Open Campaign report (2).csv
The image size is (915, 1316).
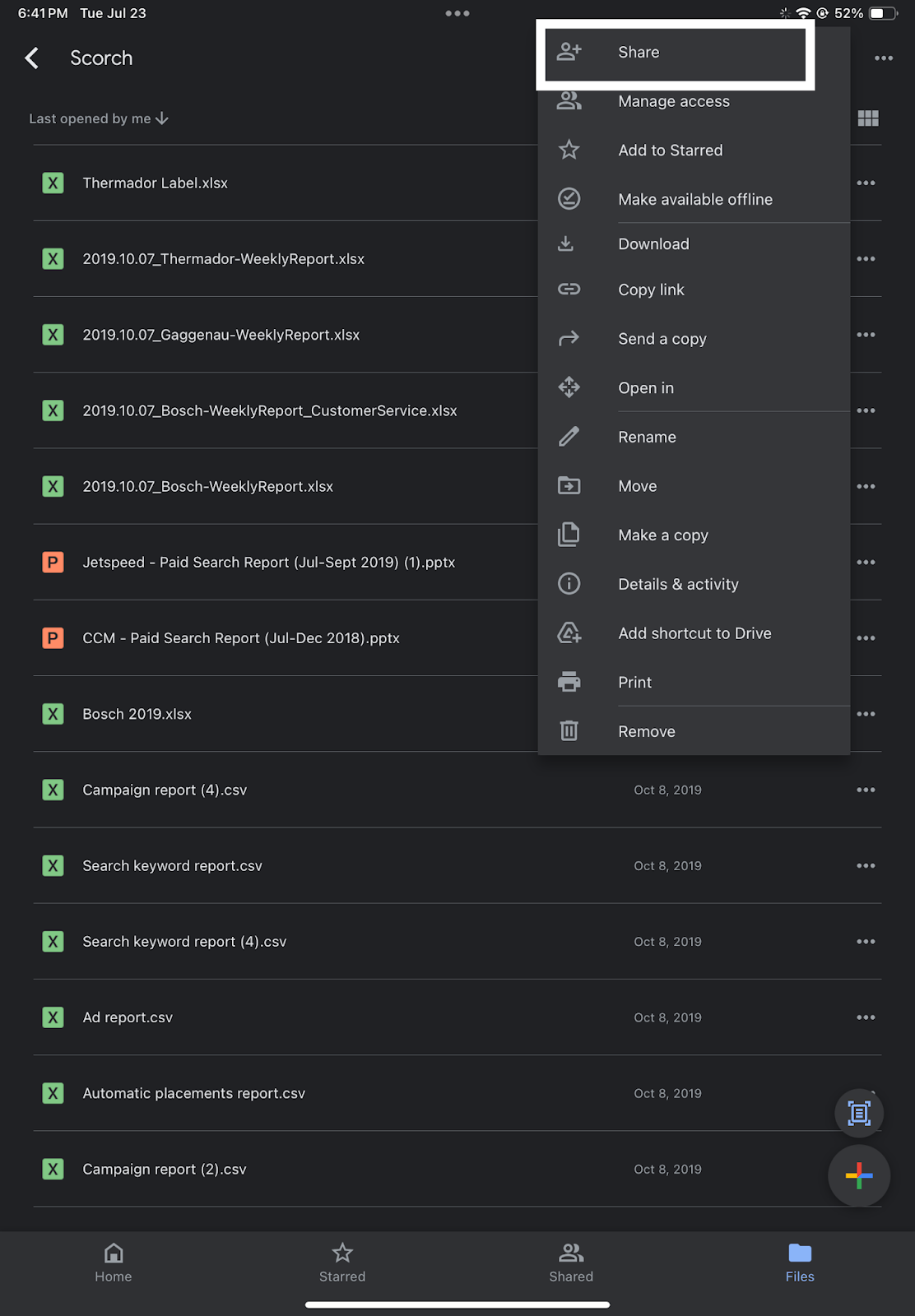[x=457, y=1169]
